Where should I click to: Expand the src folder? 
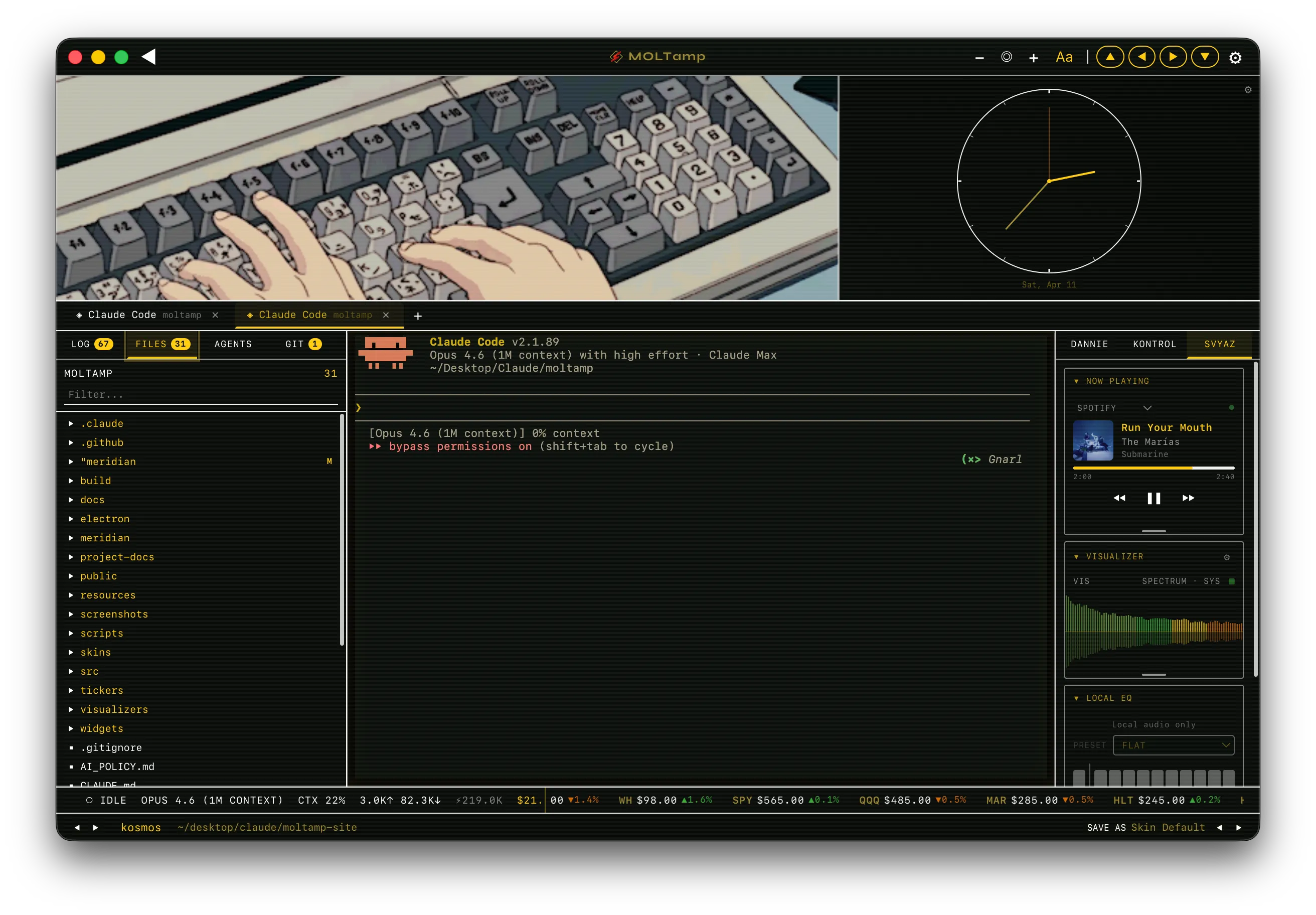tap(201, 671)
